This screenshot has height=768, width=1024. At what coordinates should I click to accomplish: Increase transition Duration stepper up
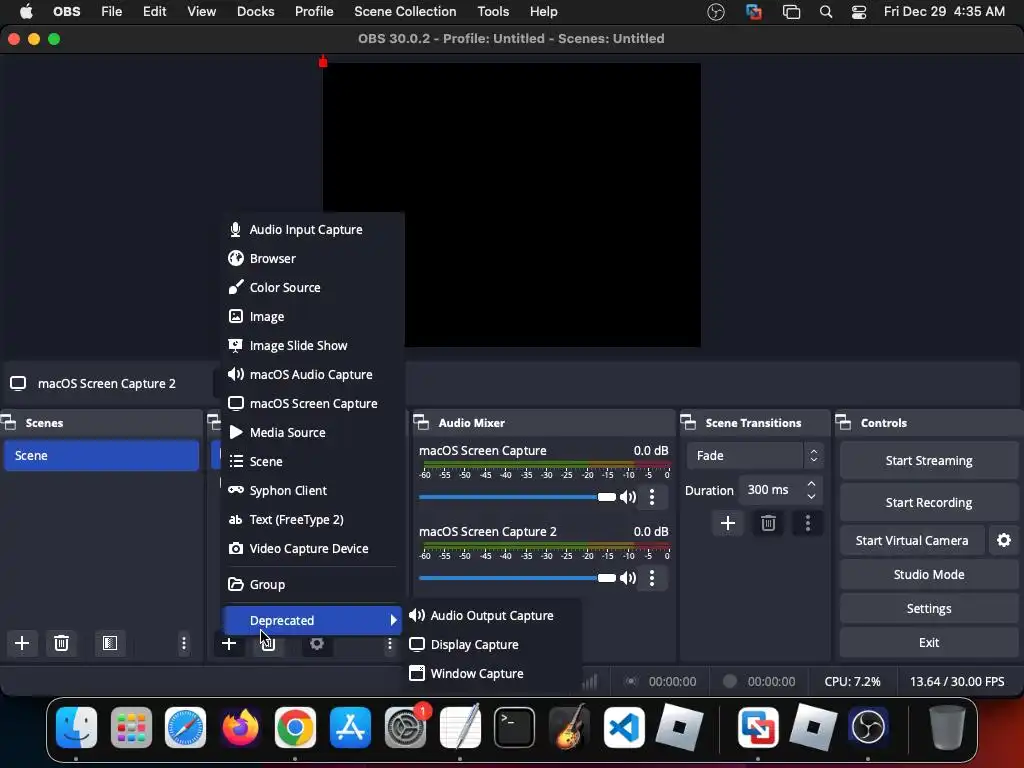tap(812, 484)
